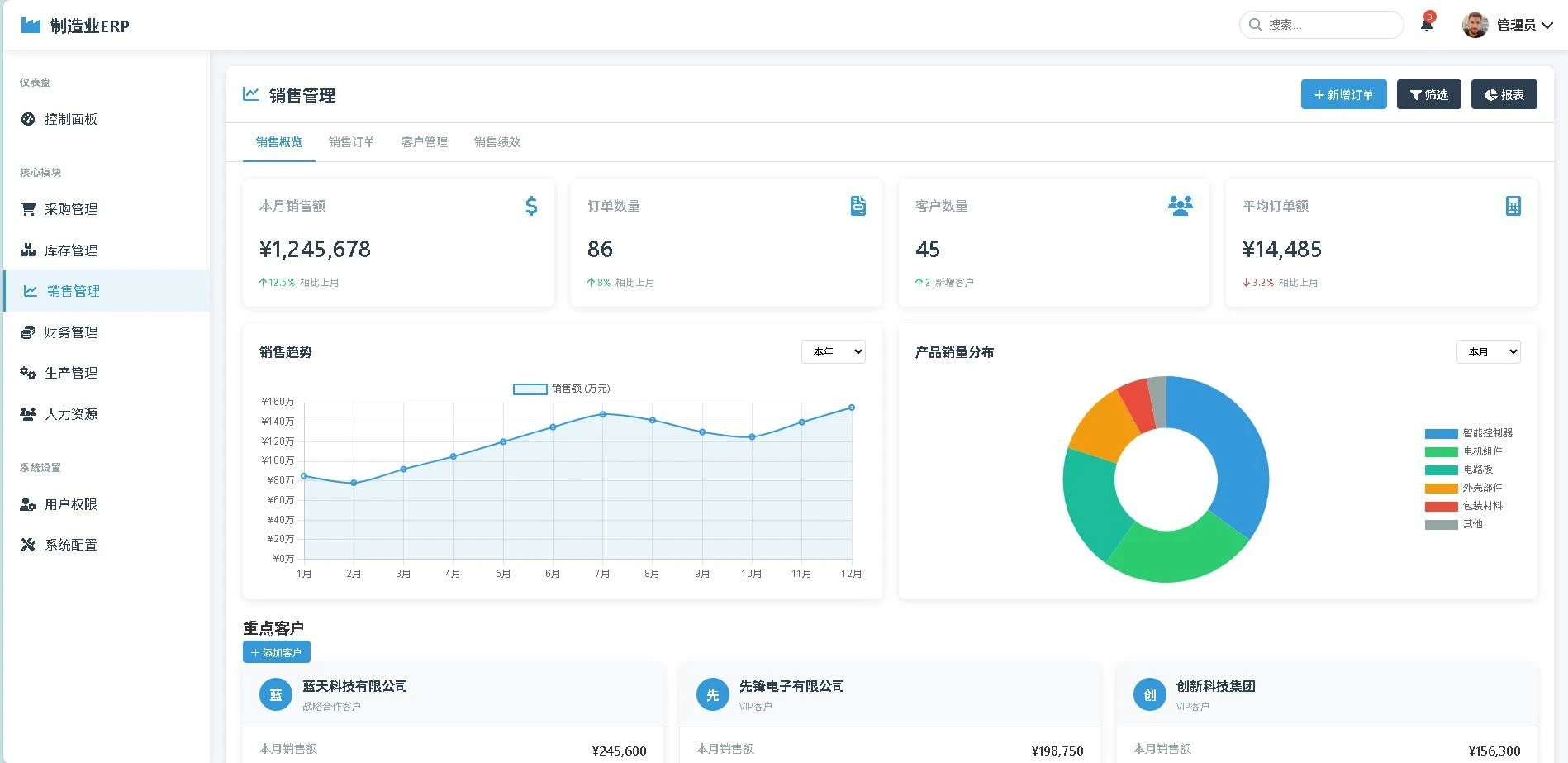Click the 新增订单 button

[1343, 95]
